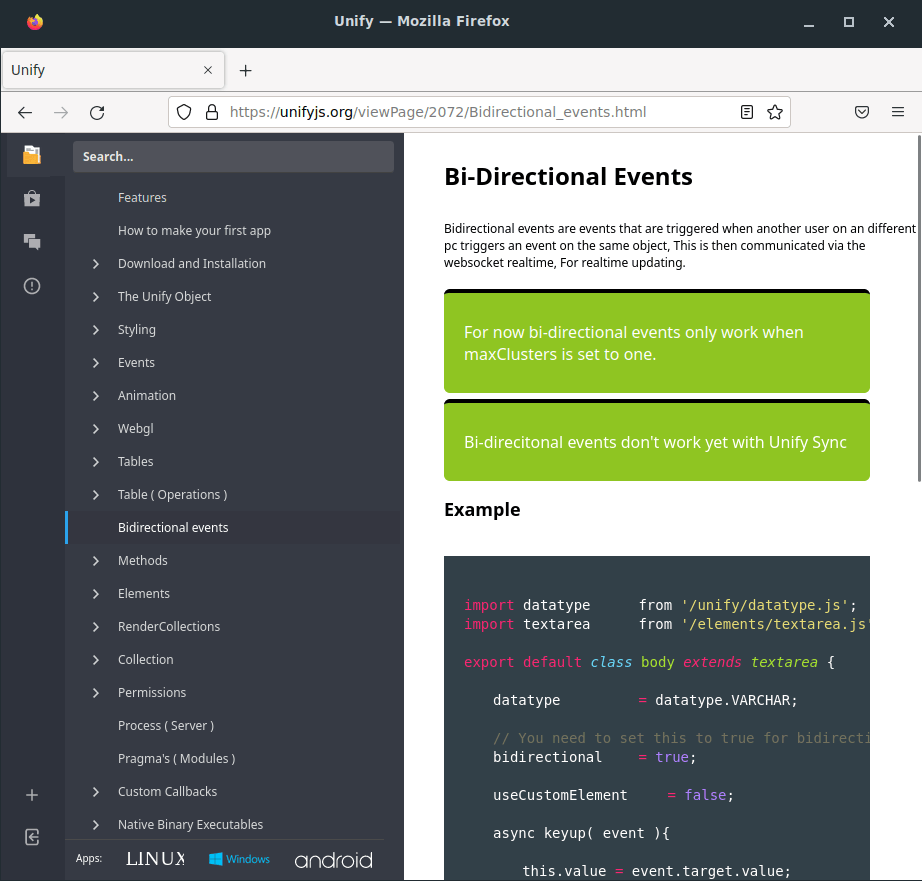Click the Bi-Directional Events heading
Viewport: 922px width, 881px height.
tap(568, 176)
